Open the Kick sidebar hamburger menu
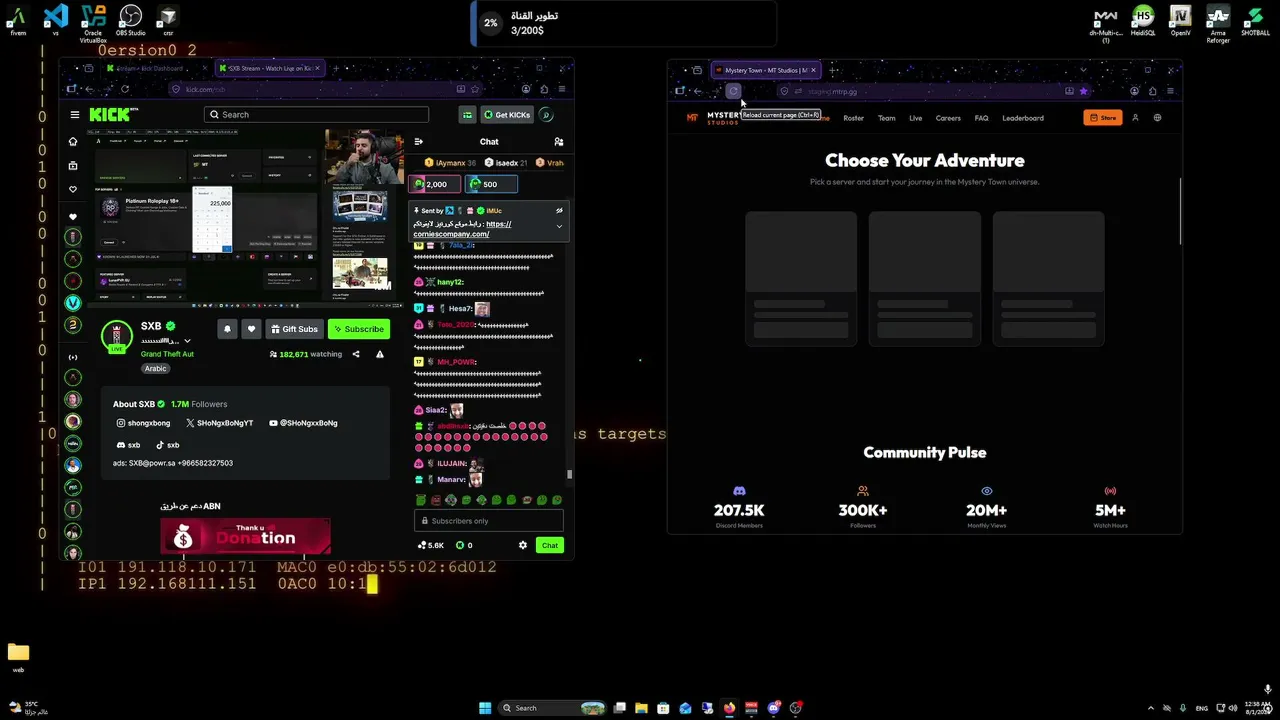This screenshot has height=720, width=1280. coord(74,115)
